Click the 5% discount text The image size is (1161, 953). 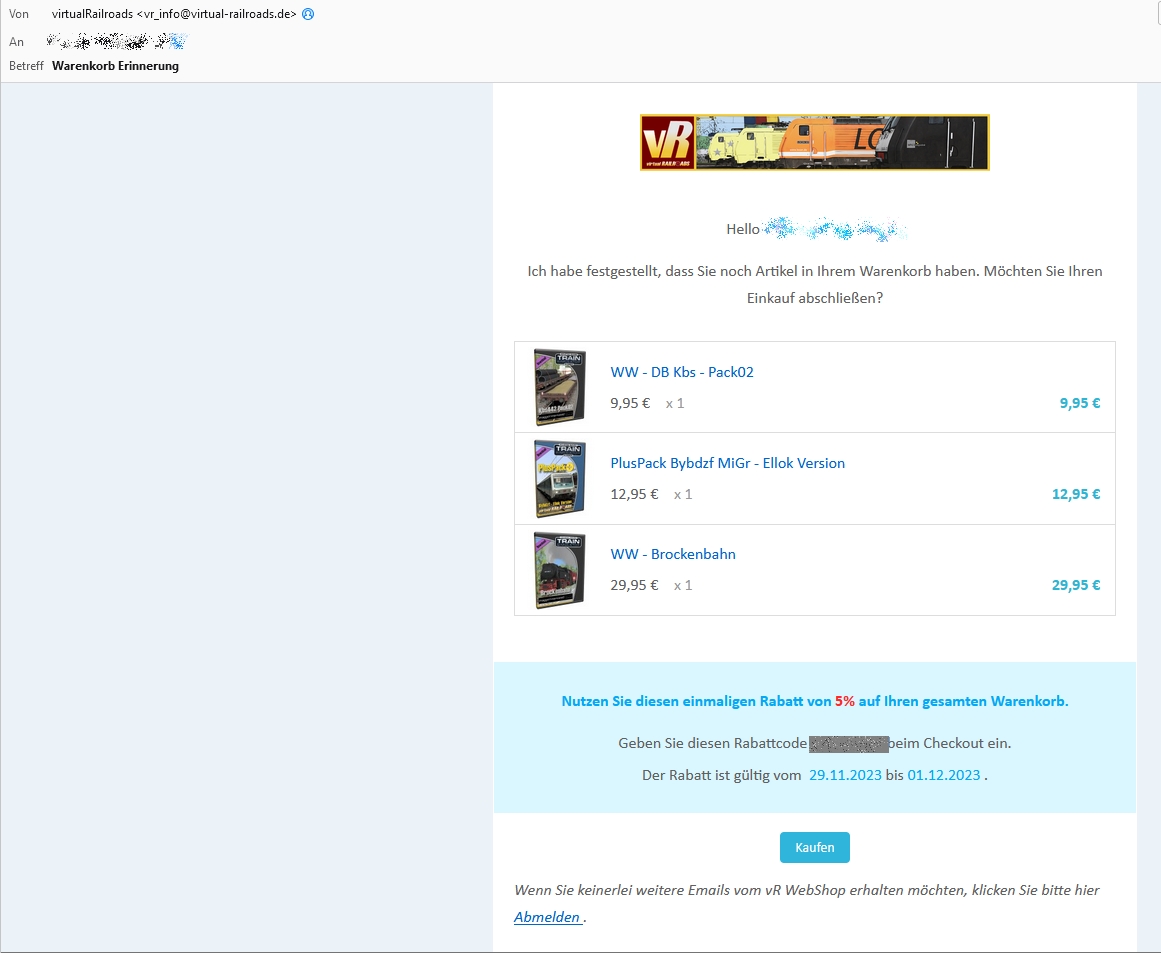[x=845, y=701]
